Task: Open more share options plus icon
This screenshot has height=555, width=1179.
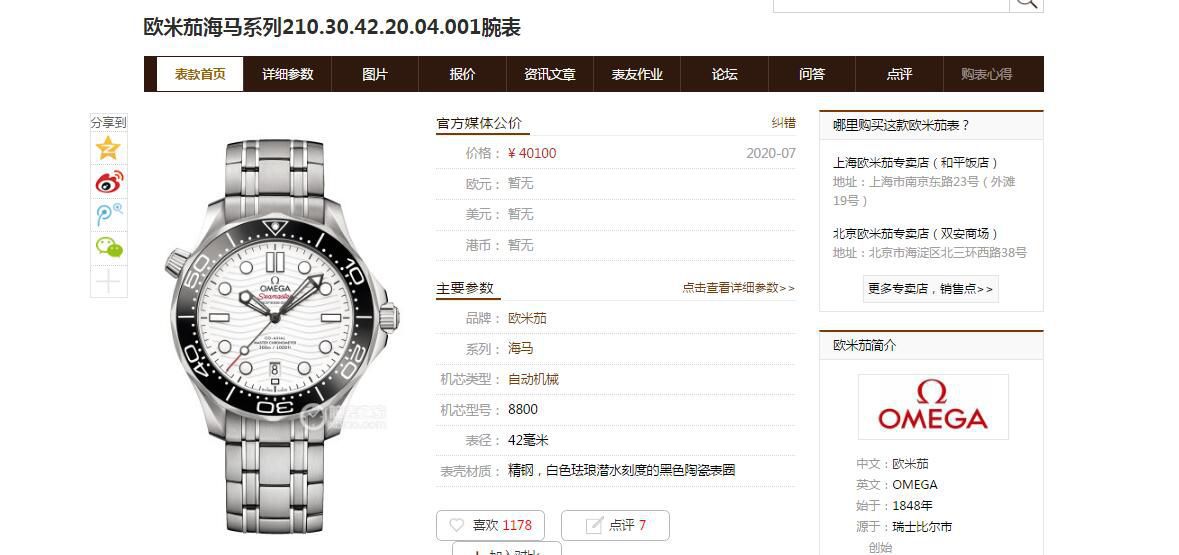Action: 108,281
